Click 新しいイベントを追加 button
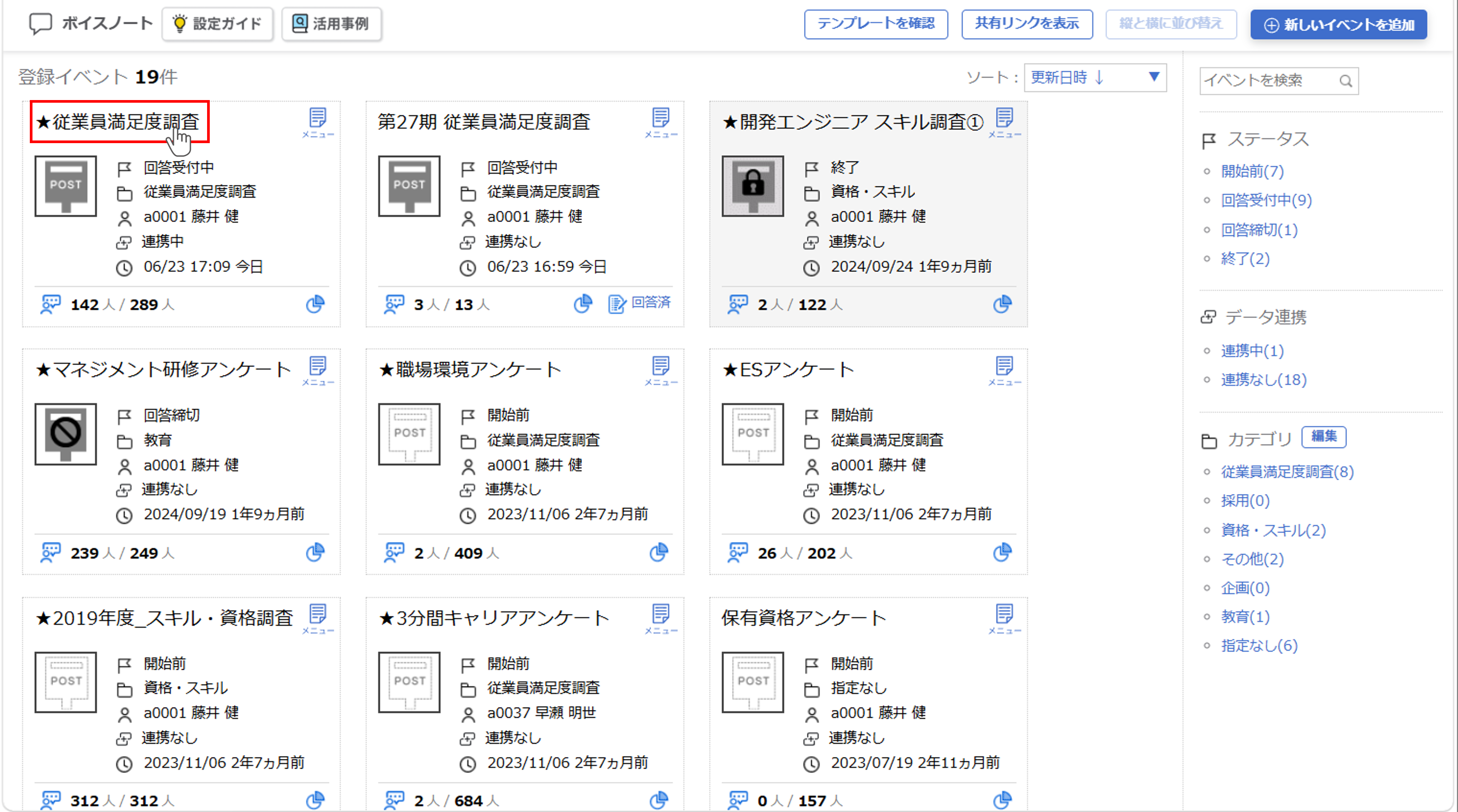 tap(1339, 24)
